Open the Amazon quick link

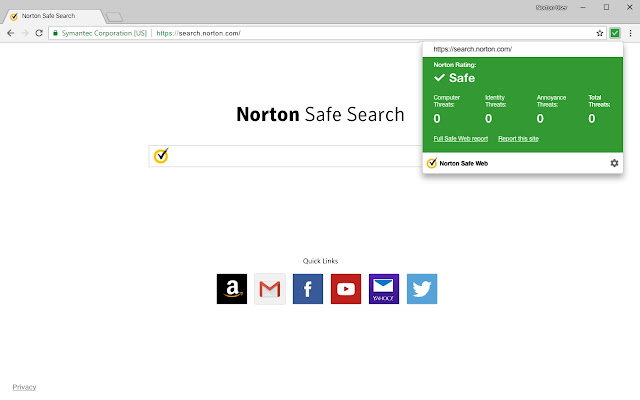(x=232, y=289)
